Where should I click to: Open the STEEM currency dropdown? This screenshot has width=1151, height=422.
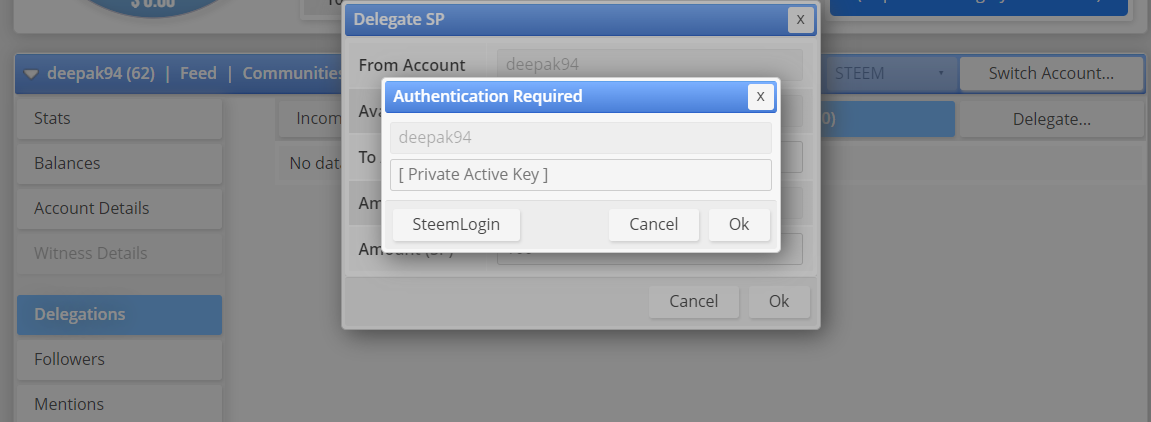(888, 73)
